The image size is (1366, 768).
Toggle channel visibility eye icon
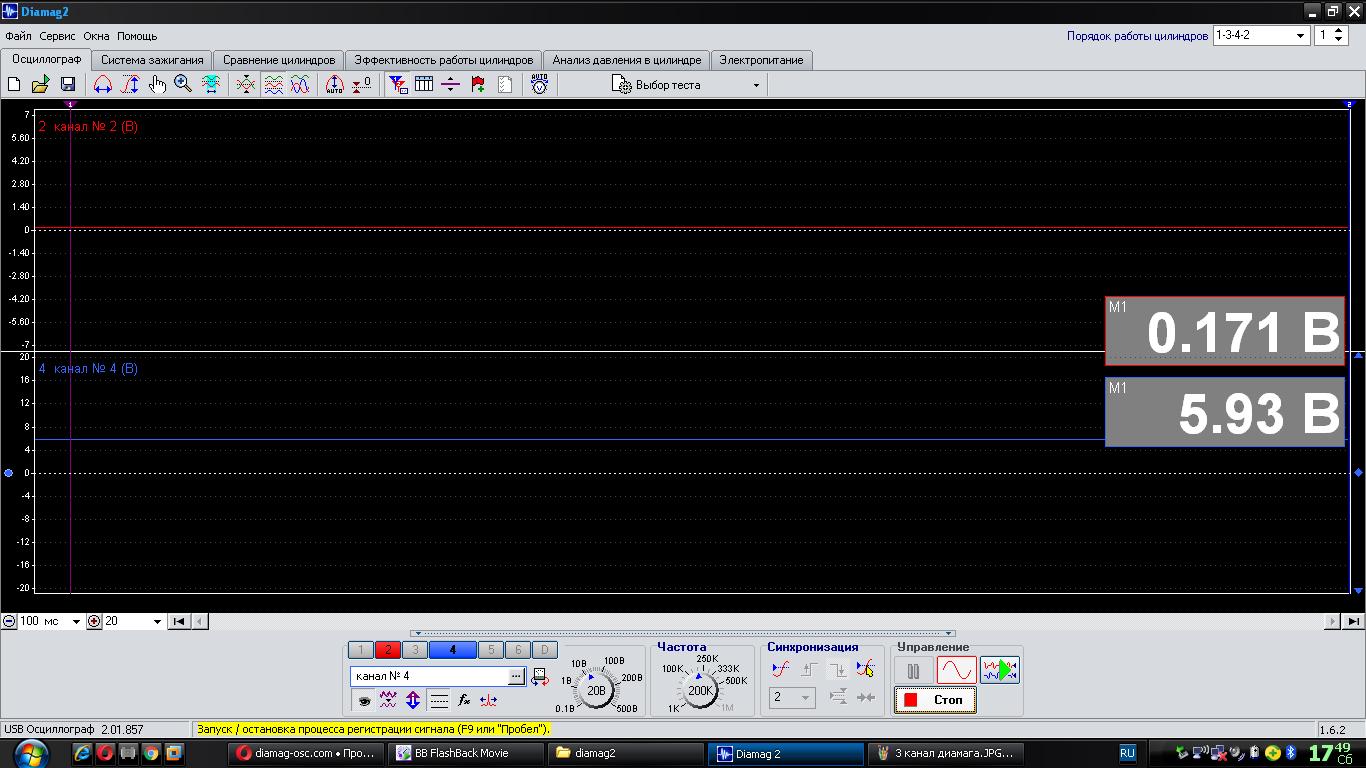tap(366, 701)
